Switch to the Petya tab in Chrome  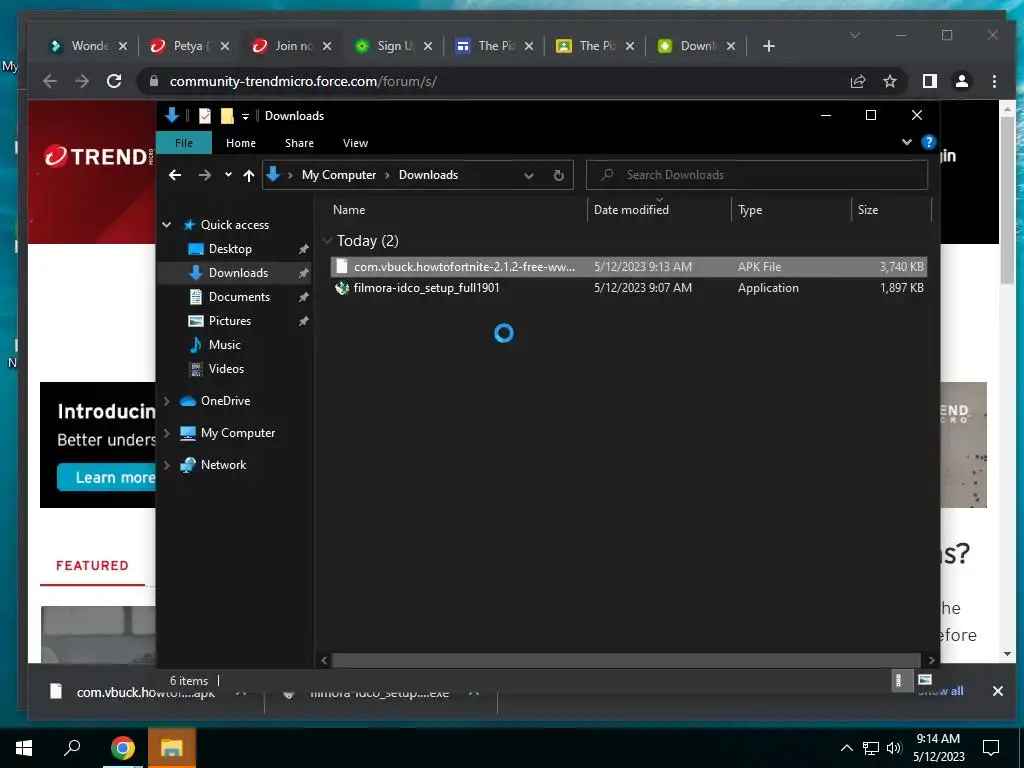(x=189, y=46)
